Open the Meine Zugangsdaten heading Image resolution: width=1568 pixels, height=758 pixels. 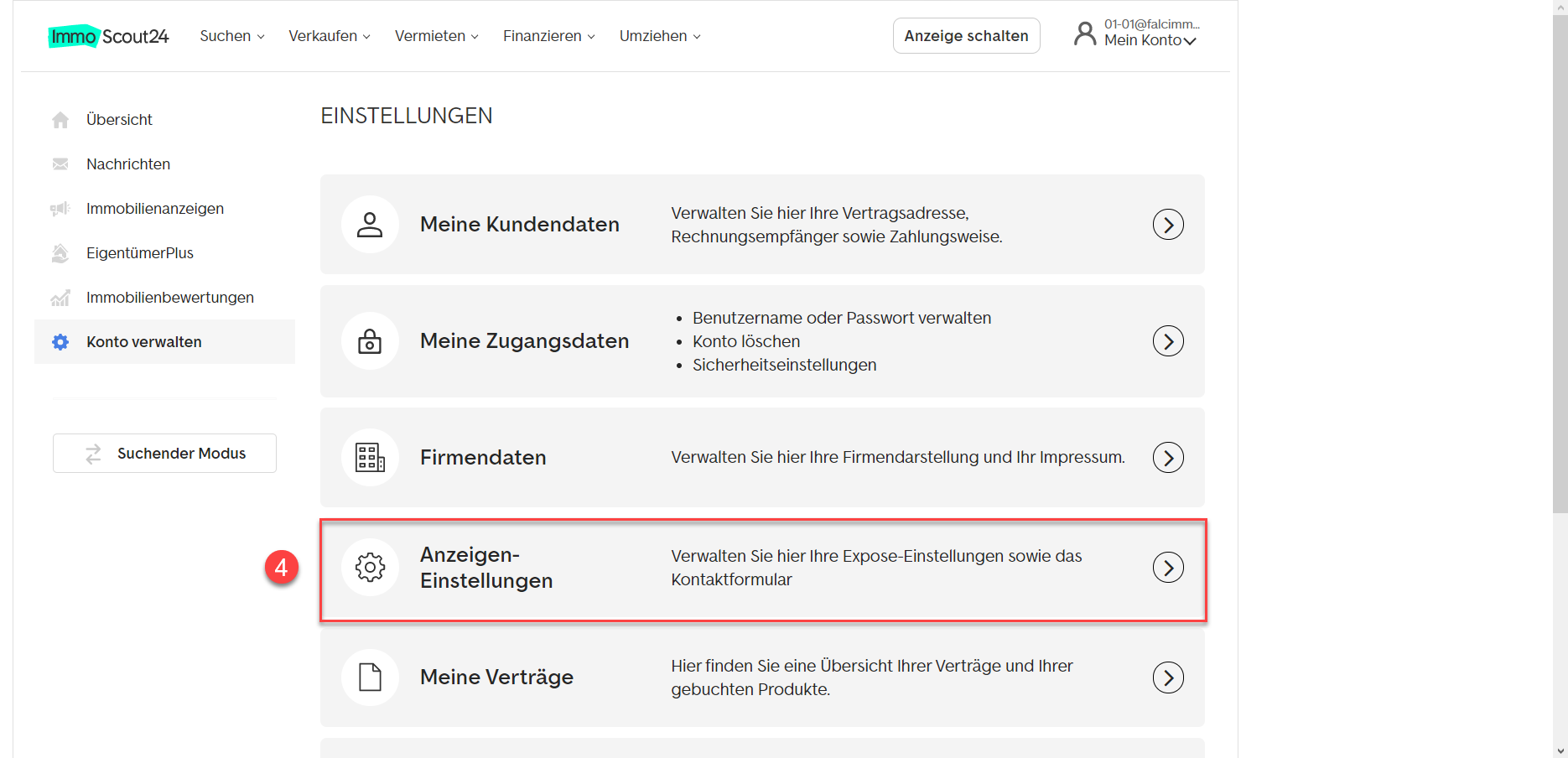(x=524, y=341)
